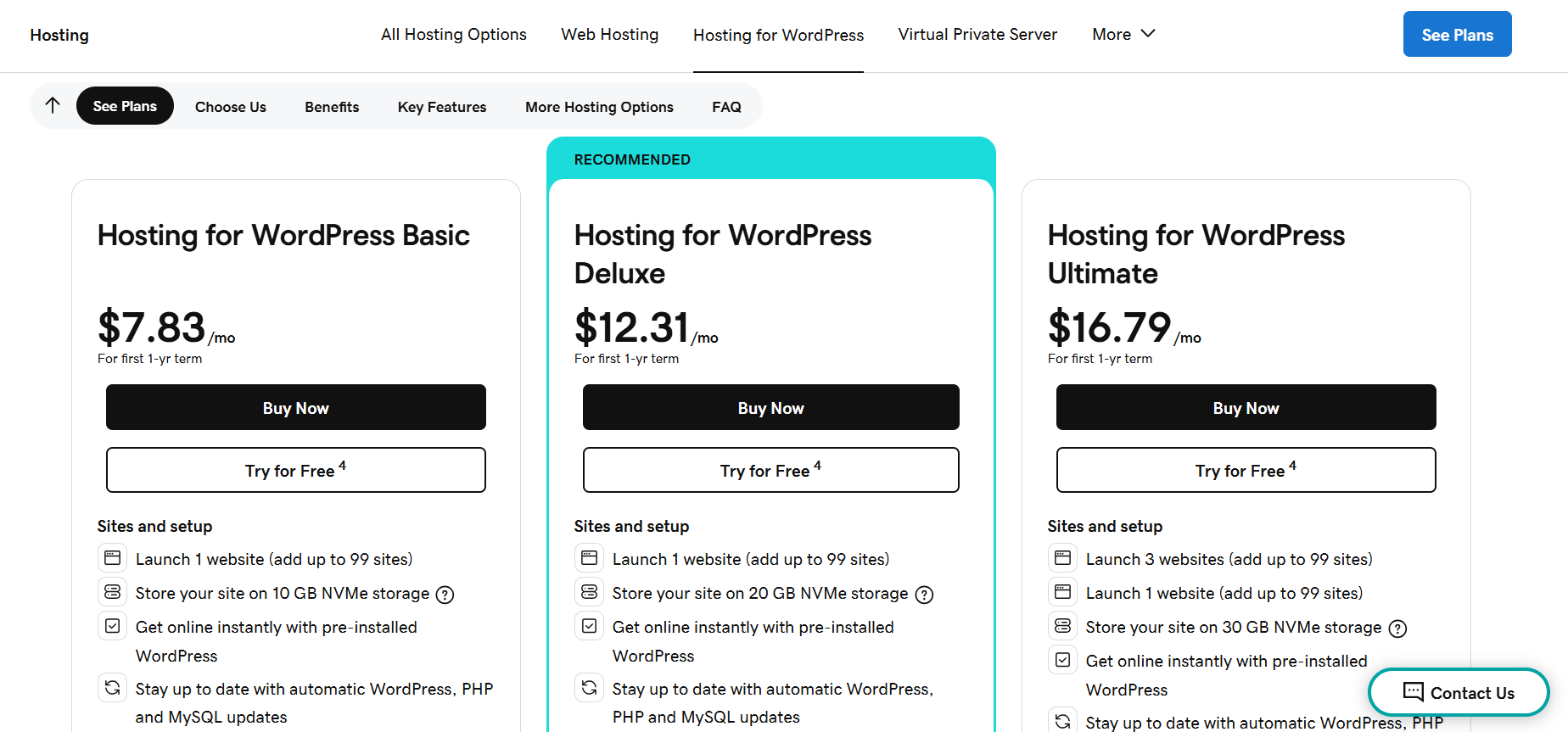Click storage icon beside '30 GB NVMe storage'
Image resolution: width=1568 pixels, height=732 pixels.
tap(1063, 626)
